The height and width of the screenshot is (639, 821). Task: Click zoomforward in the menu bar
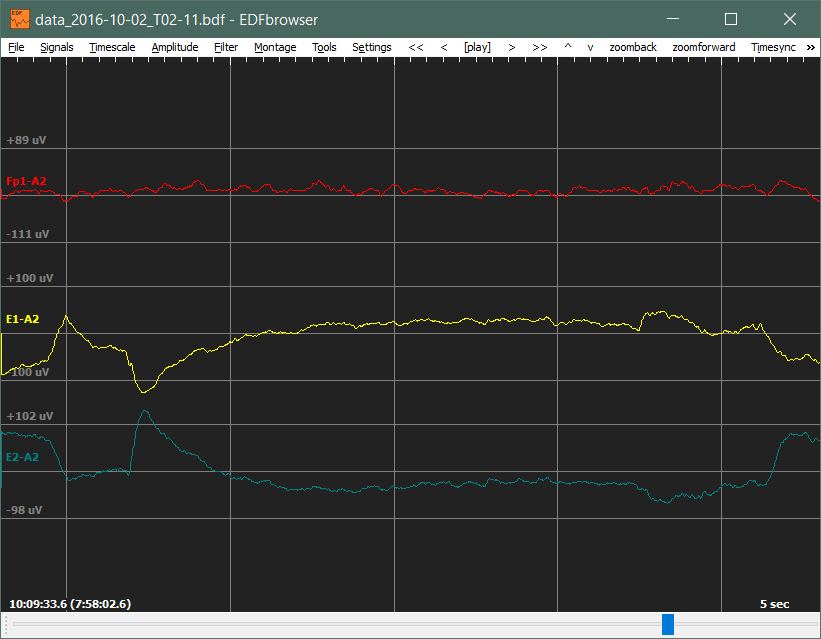(x=704, y=47)
